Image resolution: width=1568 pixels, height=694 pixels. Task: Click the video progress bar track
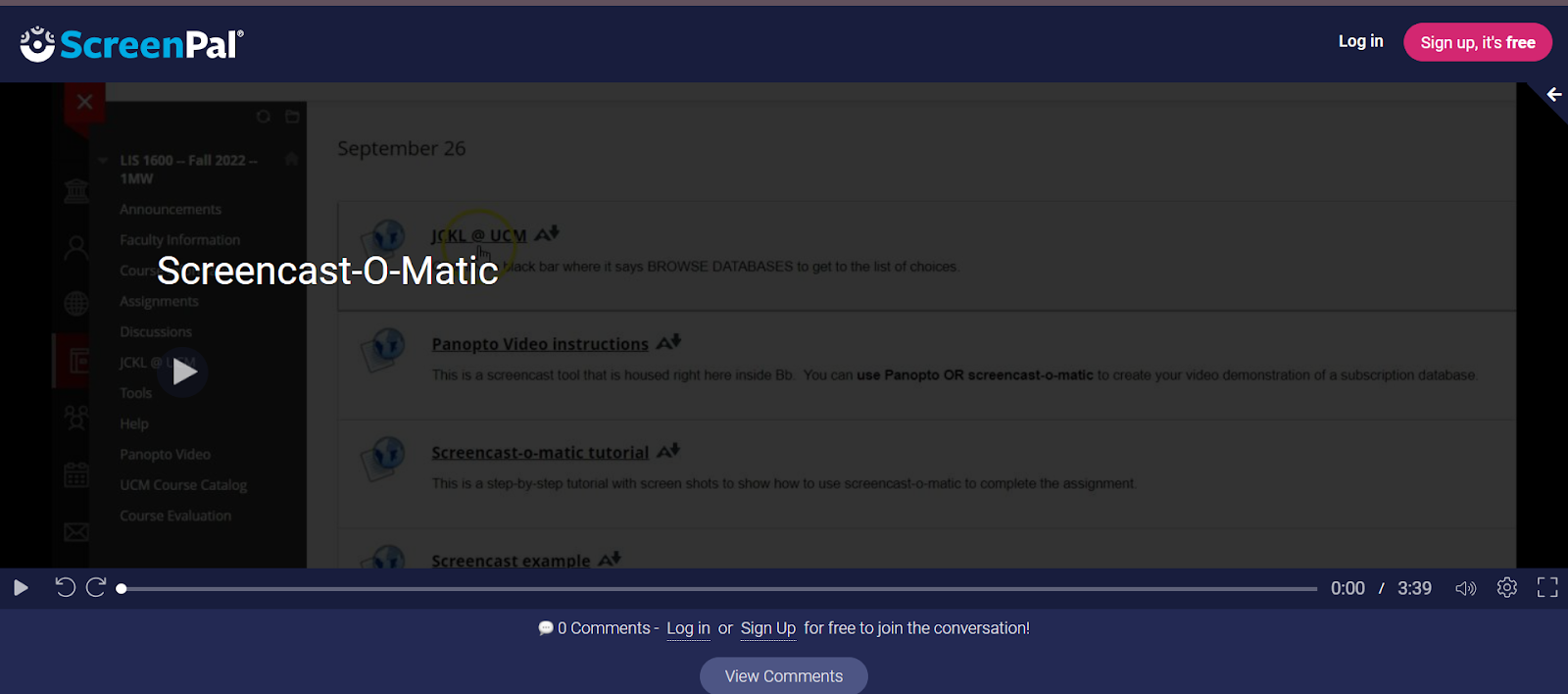click(x=718, y=589)
